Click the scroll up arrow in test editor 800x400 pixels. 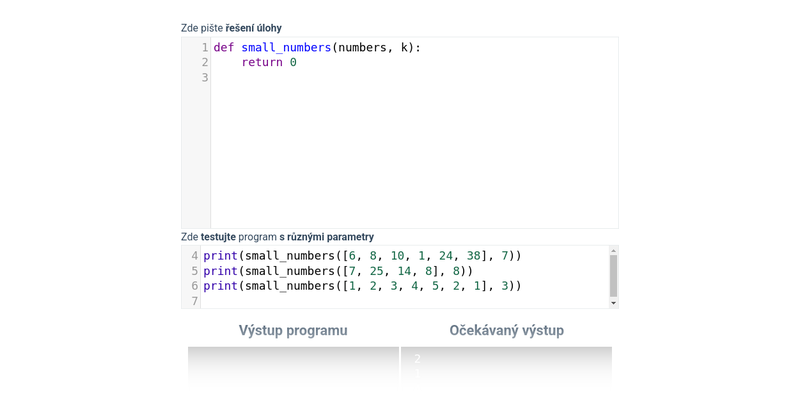point(613,251)
